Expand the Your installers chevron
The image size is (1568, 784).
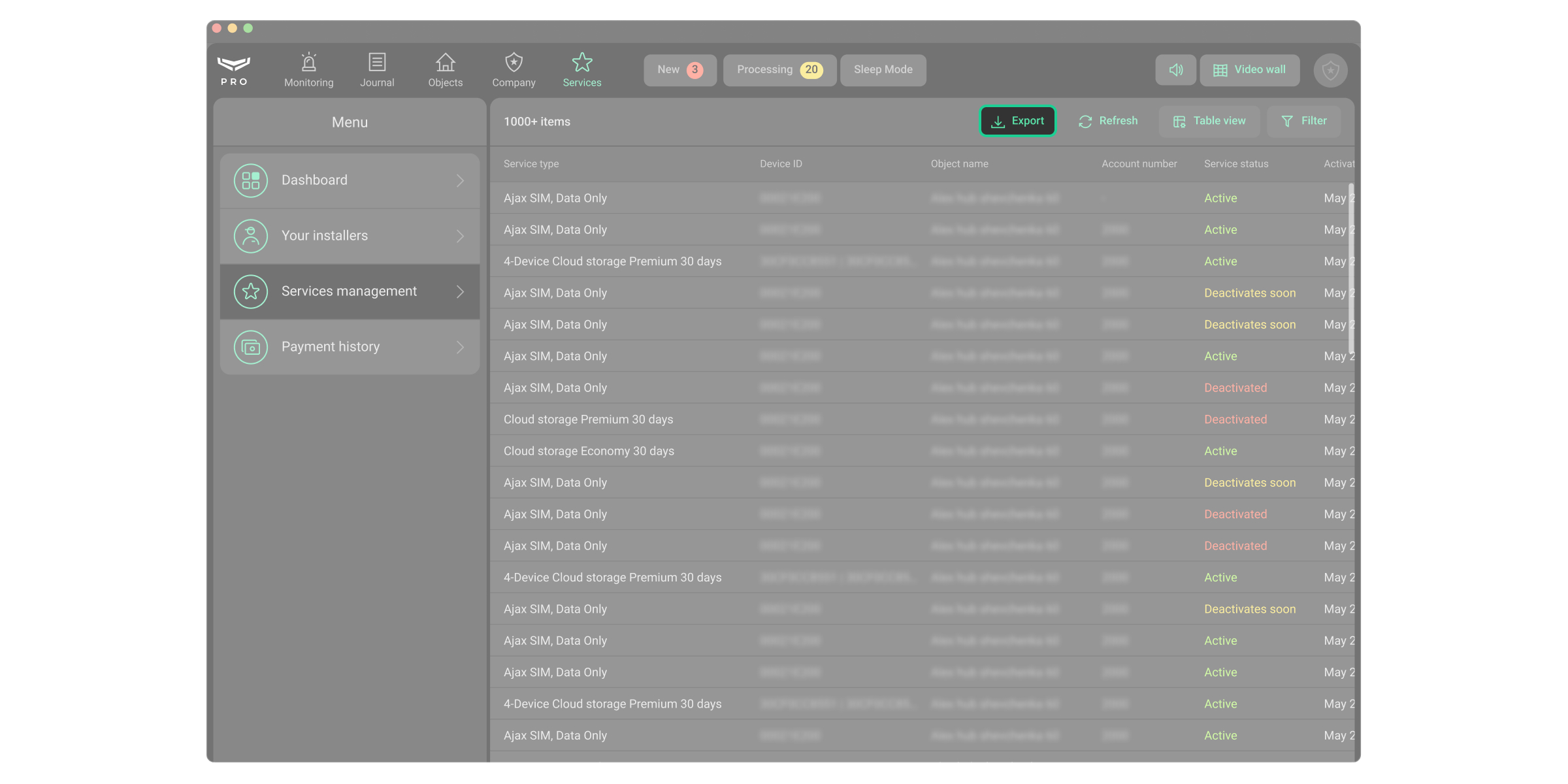pyautogui.click(x=460, y=237)
